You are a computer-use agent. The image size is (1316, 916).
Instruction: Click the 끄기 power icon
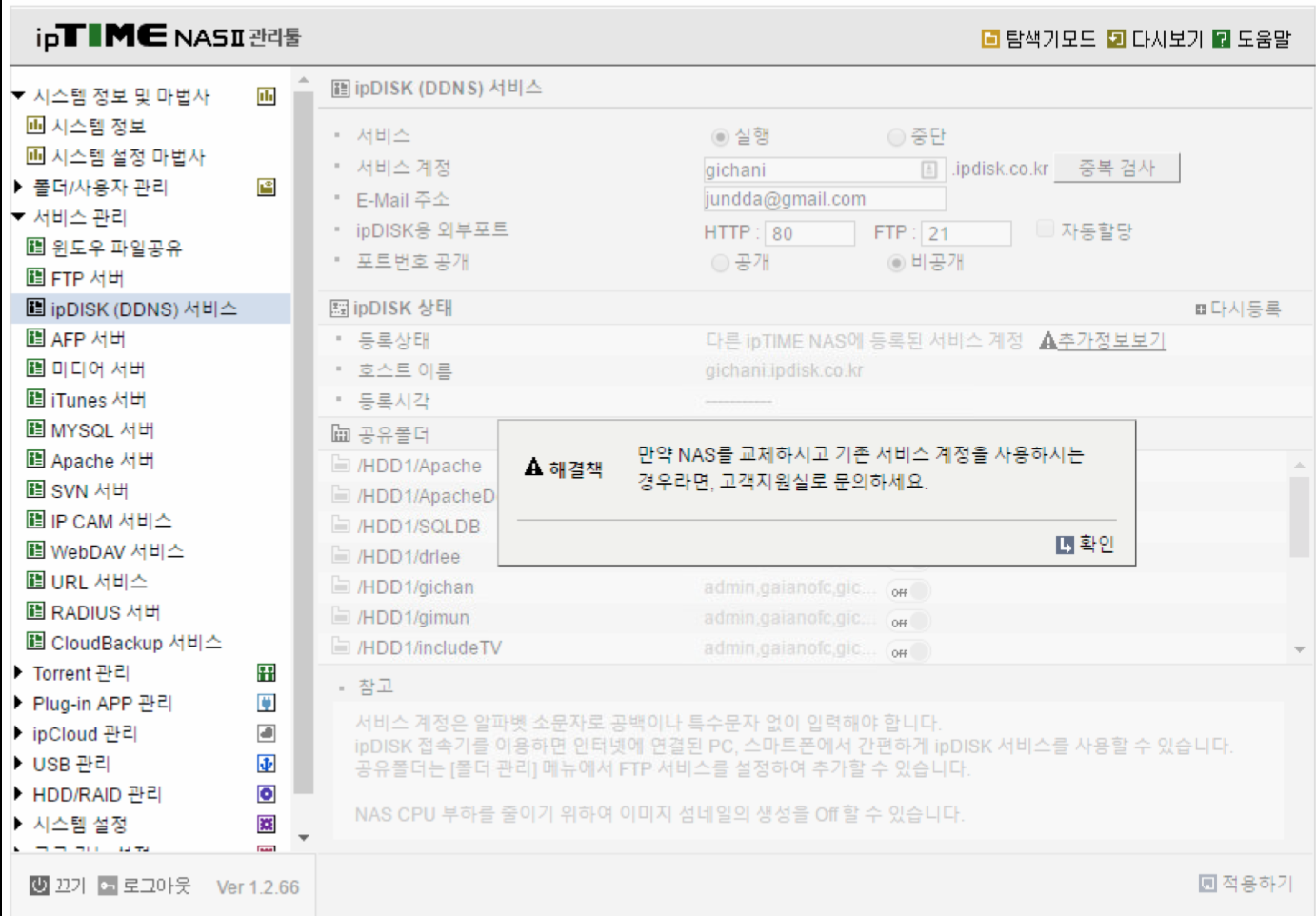(x=39, y=886)
